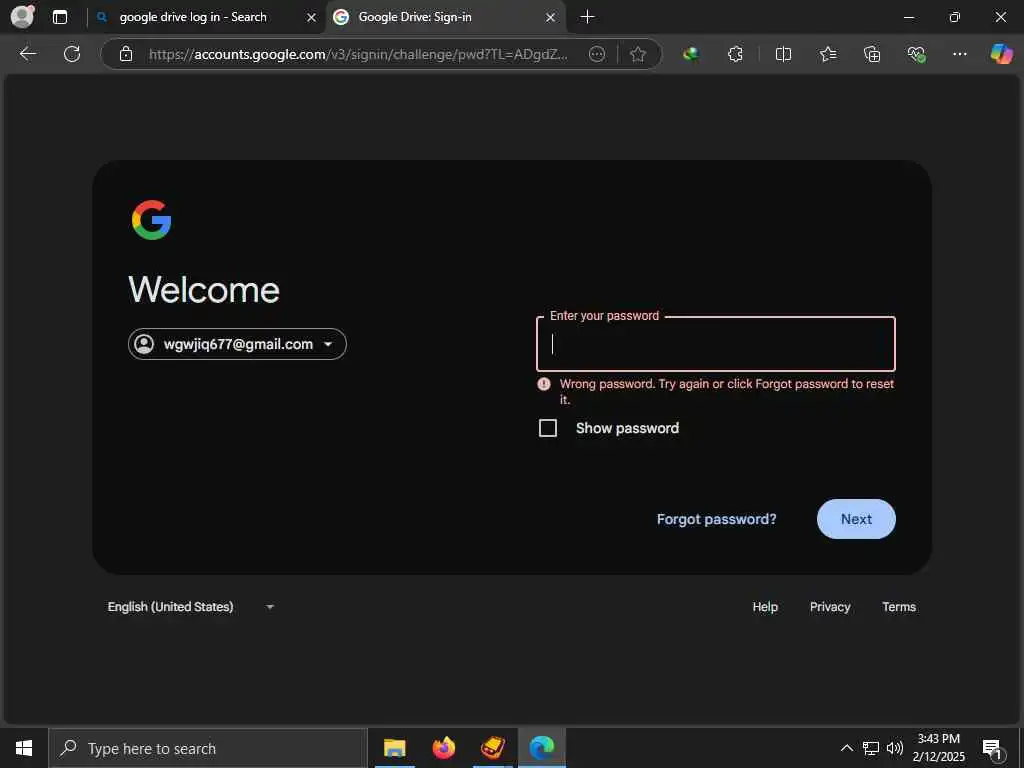Click the address bar URL
The image size is (1024, 768).
[358, 54]
